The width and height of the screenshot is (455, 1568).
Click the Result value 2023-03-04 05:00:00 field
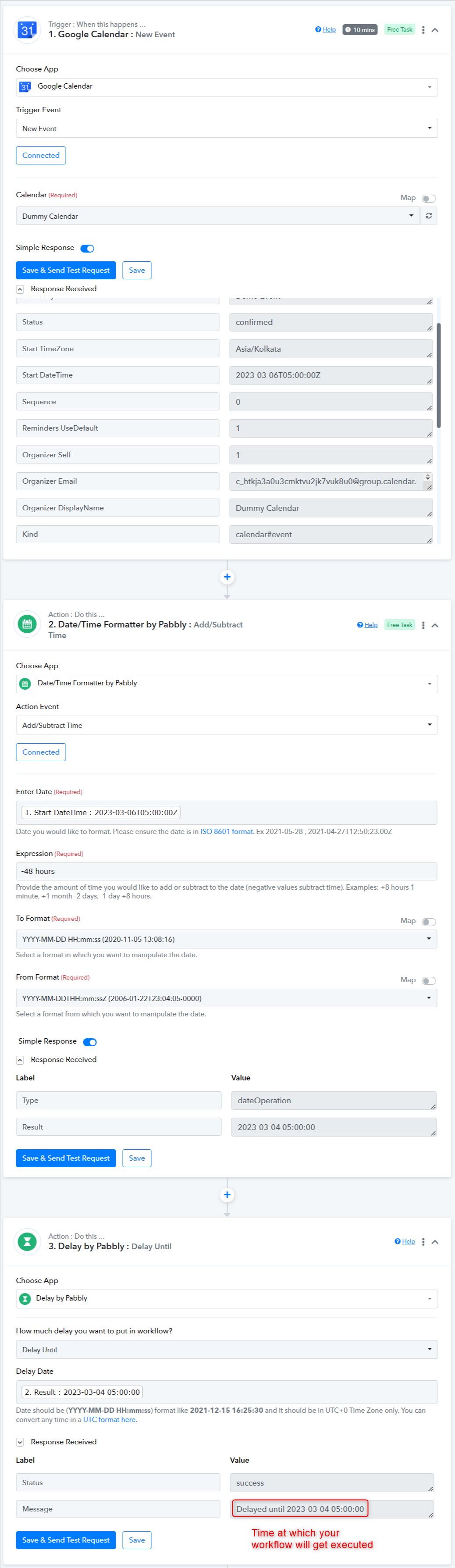(334, 1127)
